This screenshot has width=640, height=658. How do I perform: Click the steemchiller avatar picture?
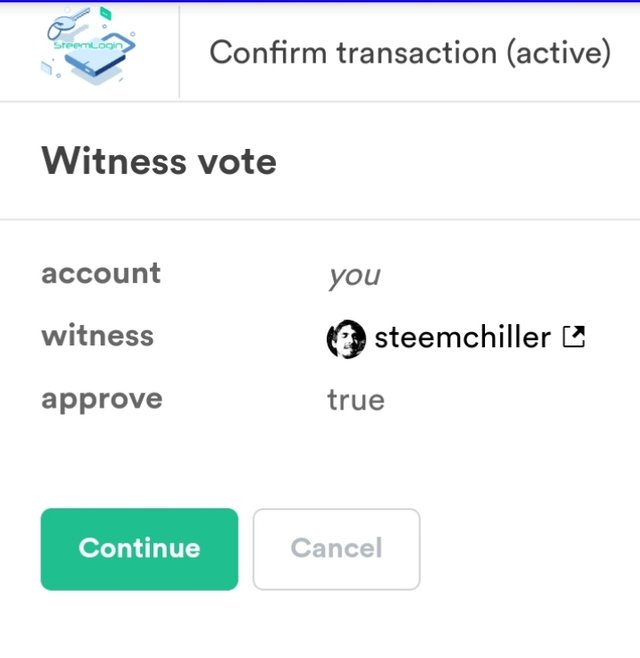[x=345, y=338]
